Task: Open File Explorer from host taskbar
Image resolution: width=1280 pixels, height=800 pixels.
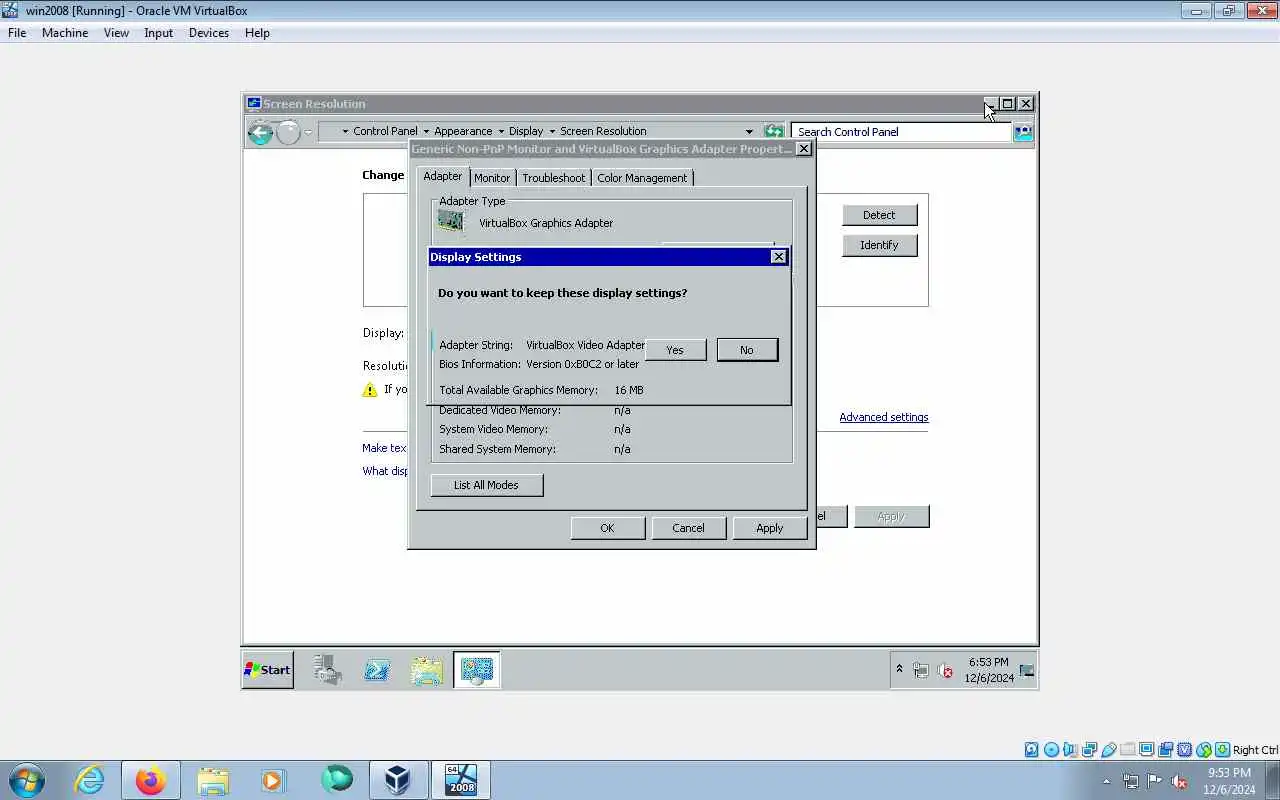Action: [213, 780]
